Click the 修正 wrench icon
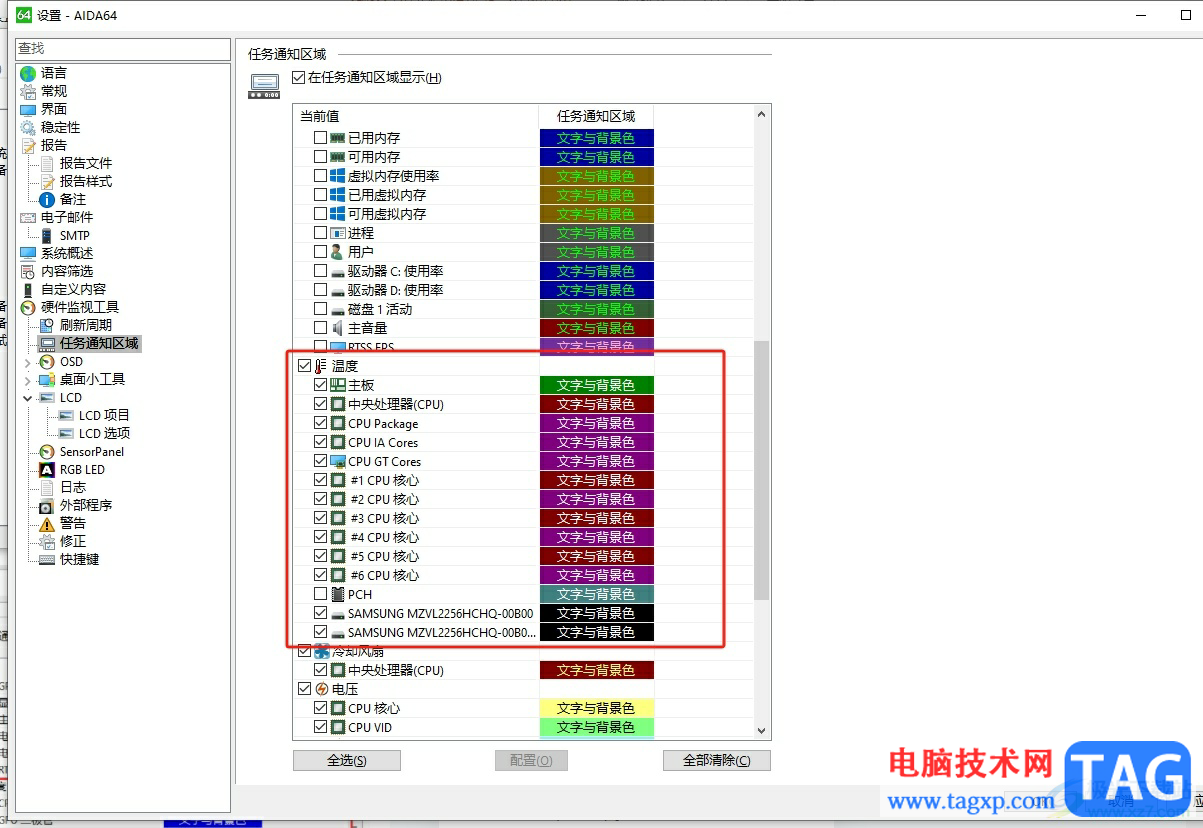Viewport: 1203px width, 828px height. pyautogui.click(x=47, y=541)
